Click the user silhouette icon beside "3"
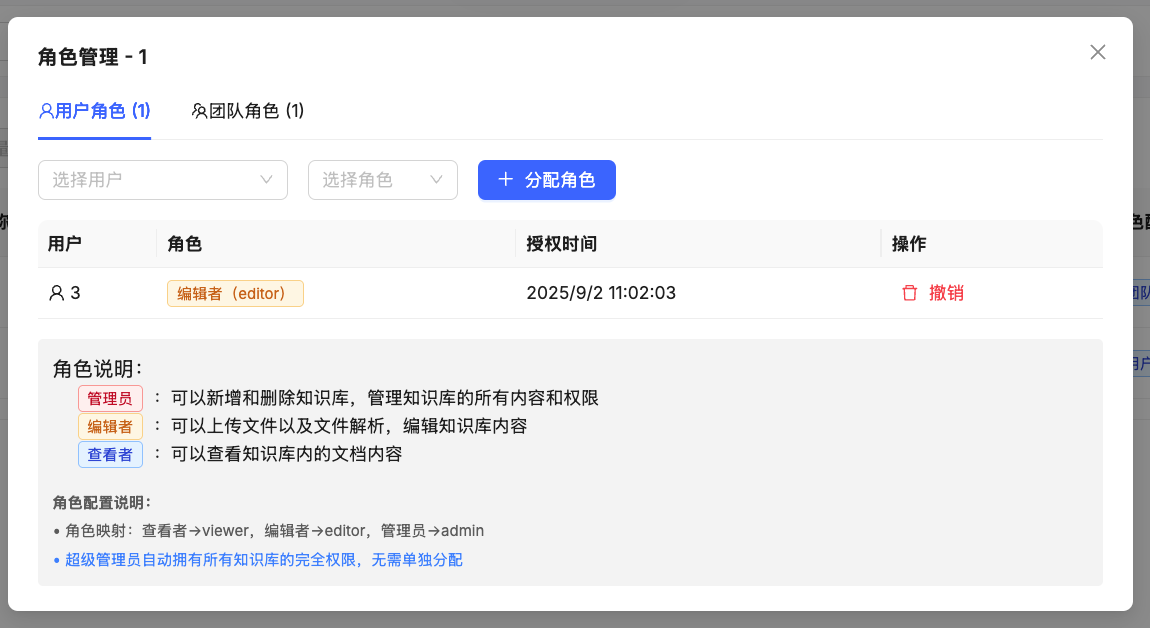The height and width of the screenshot is (628, 1150). pos(57,292)
